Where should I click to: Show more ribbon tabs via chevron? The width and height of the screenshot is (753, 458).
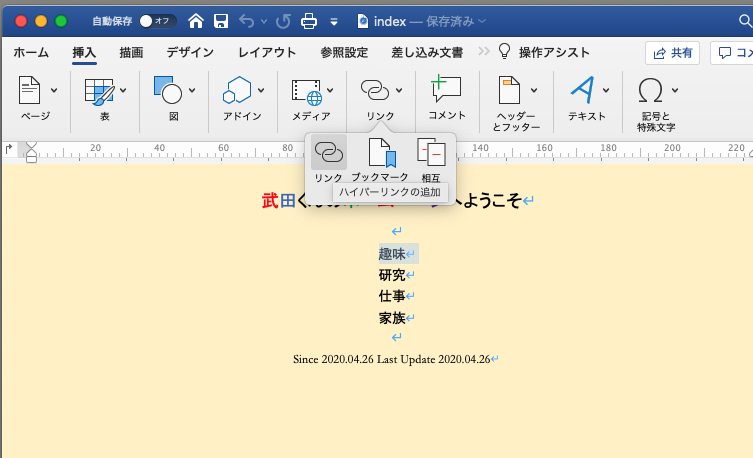click(x=484, y=52)
